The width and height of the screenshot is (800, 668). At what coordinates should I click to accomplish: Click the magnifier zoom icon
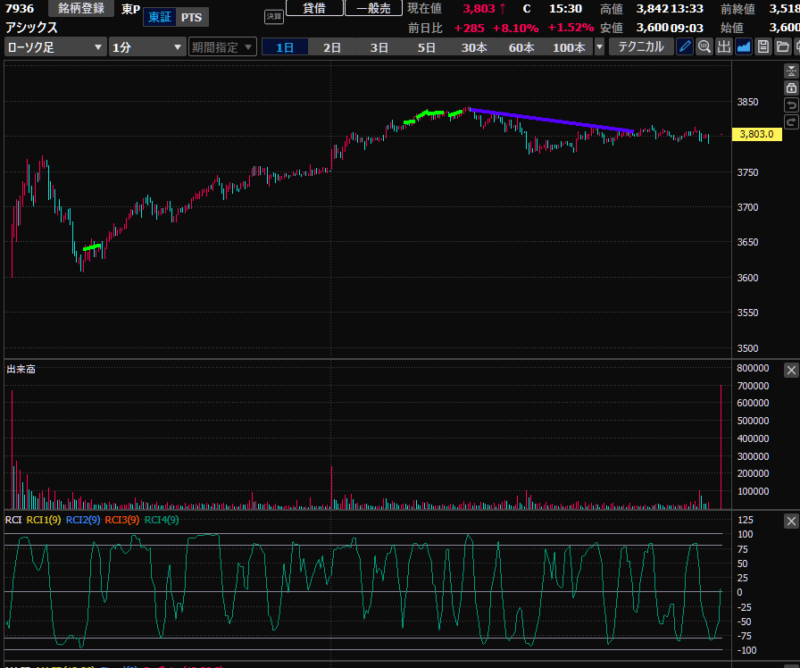704,47
